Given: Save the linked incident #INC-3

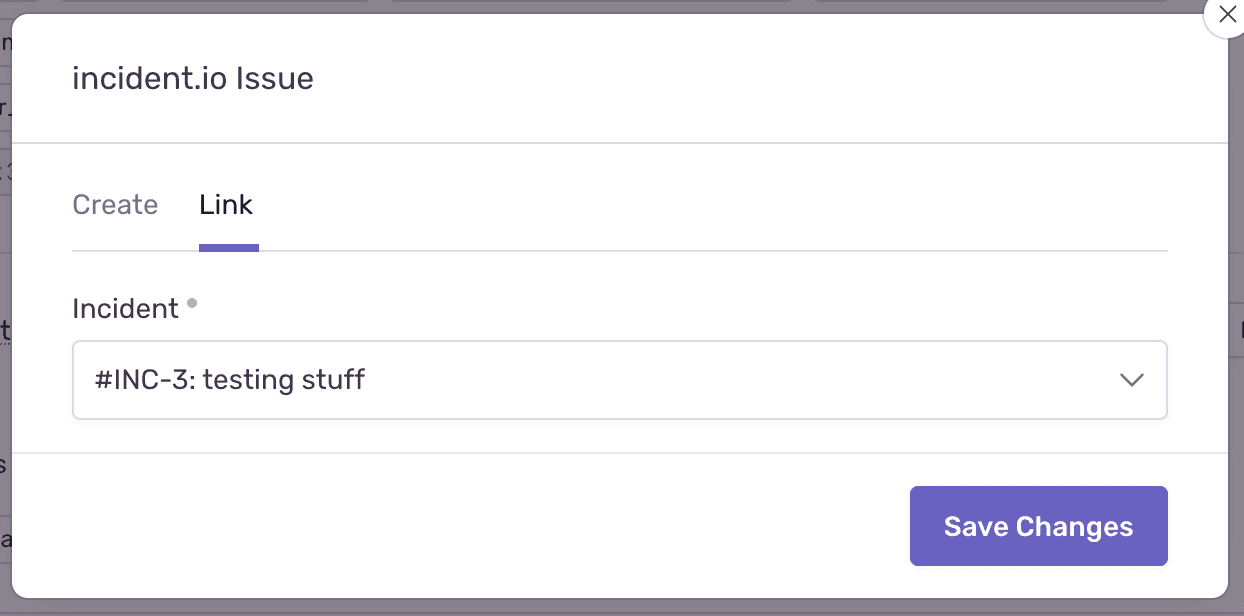Looking at the screenshot, I should (x=1038, y=526).
